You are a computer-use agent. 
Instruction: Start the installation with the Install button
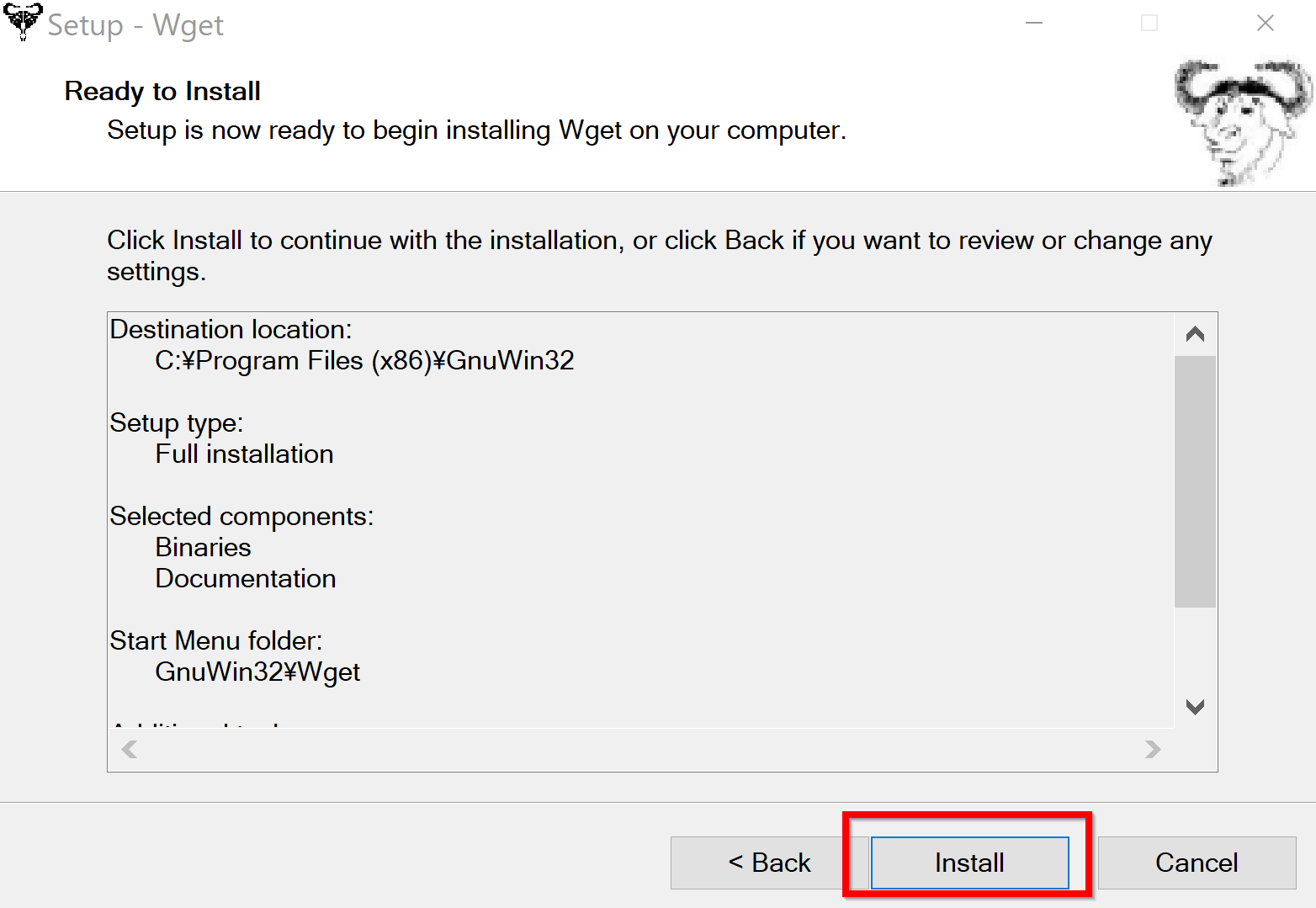(969, 863)
